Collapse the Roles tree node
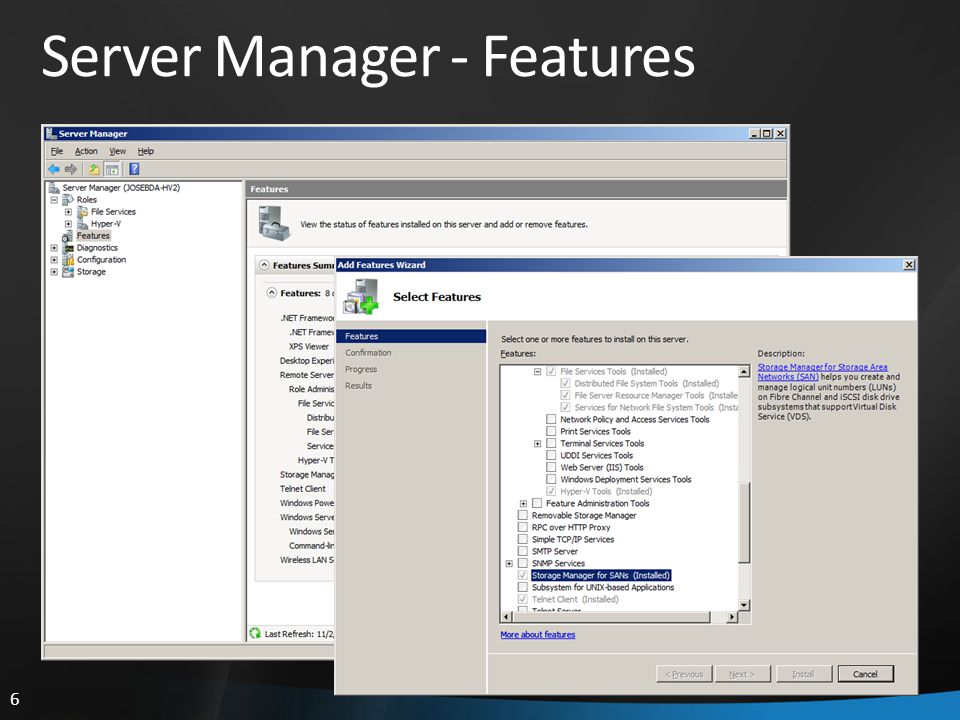Image resolution: width=960 pixels, height=720 pixels. (54, 200)
